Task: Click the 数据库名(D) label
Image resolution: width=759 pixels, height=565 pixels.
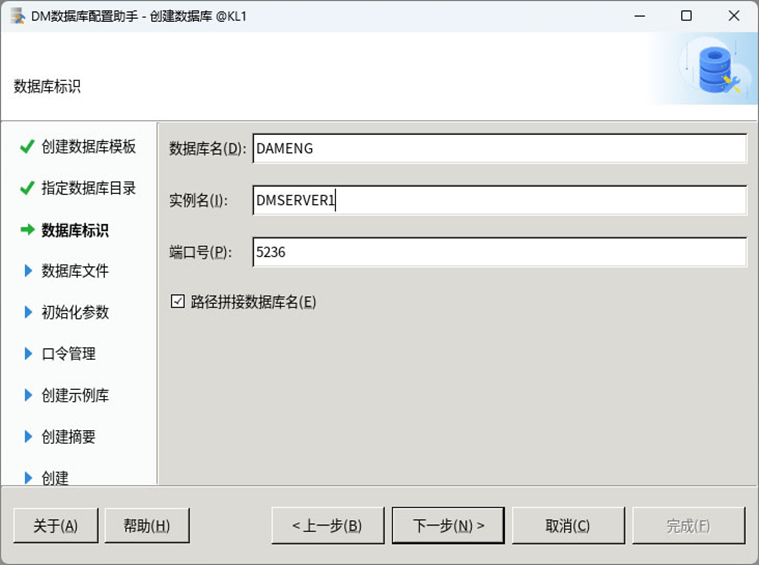Action: pos(207,149)
